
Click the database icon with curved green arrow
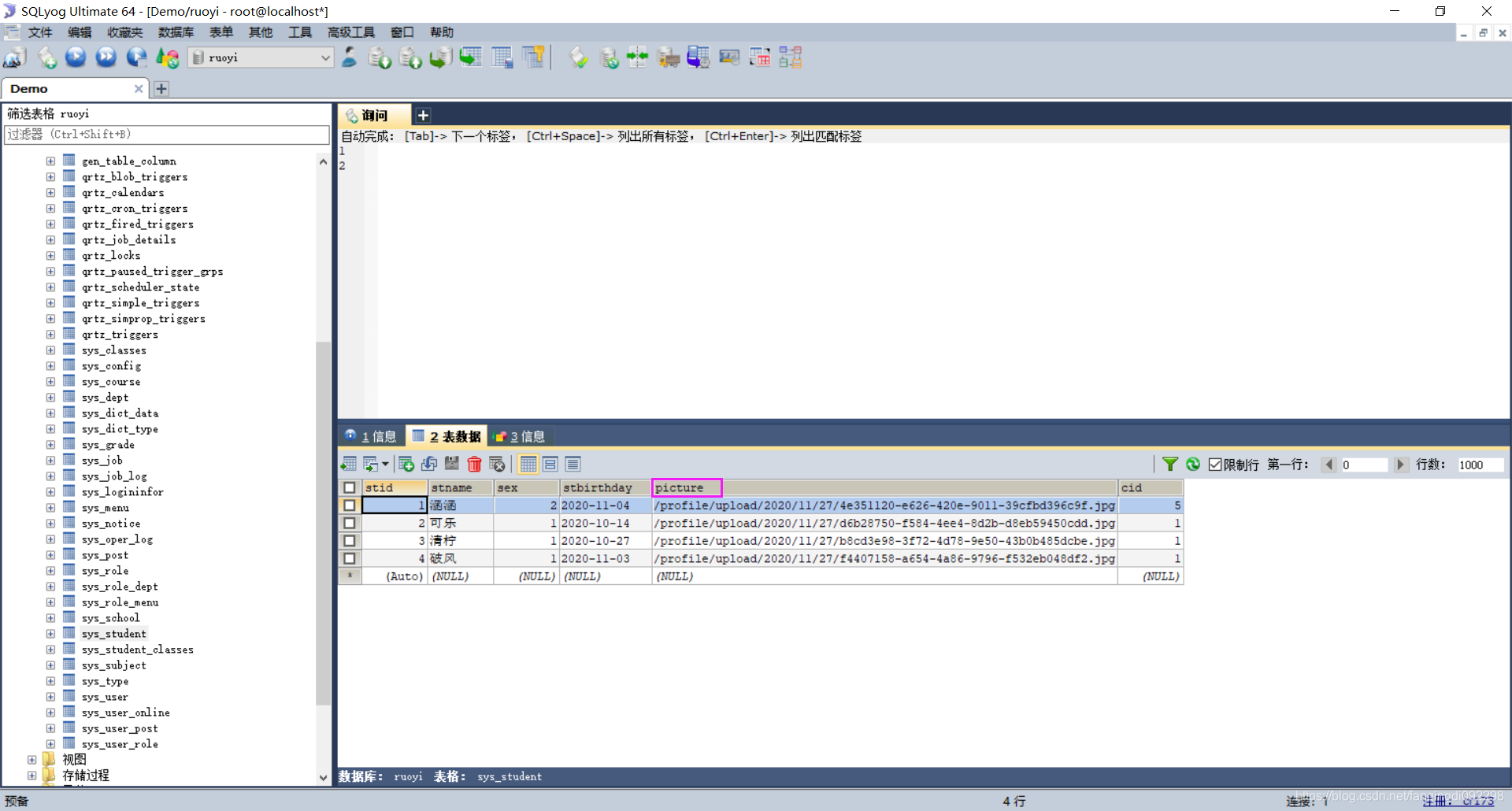point(440,57)
